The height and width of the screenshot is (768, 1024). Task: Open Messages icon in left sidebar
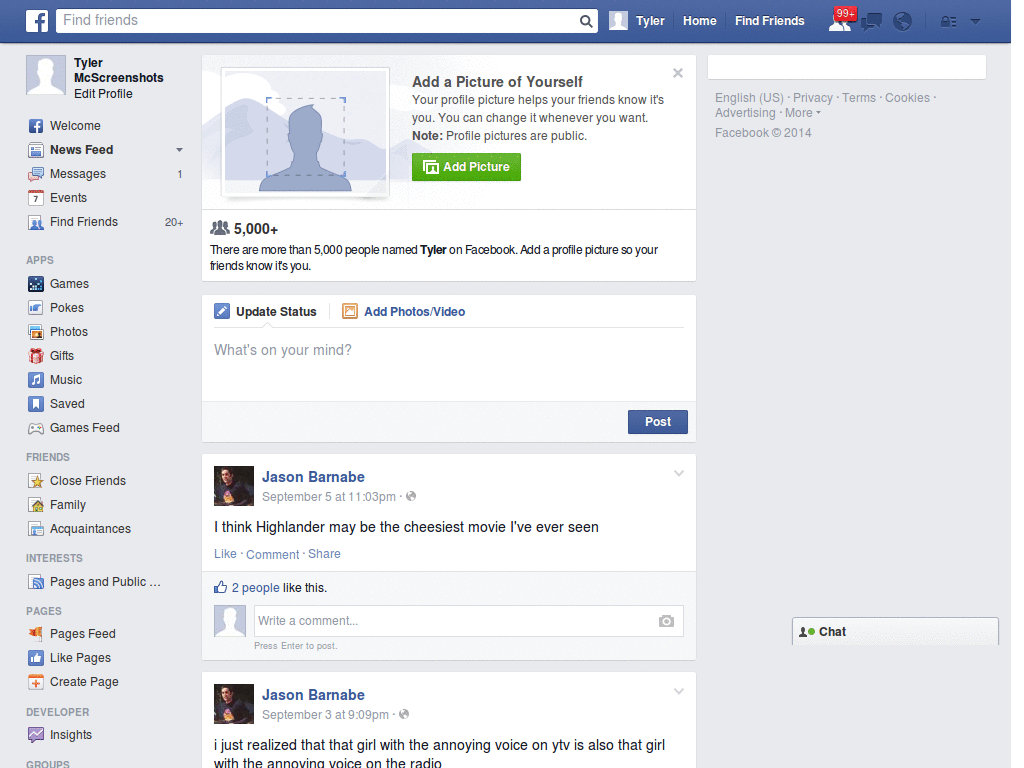[x=36, y=174]
